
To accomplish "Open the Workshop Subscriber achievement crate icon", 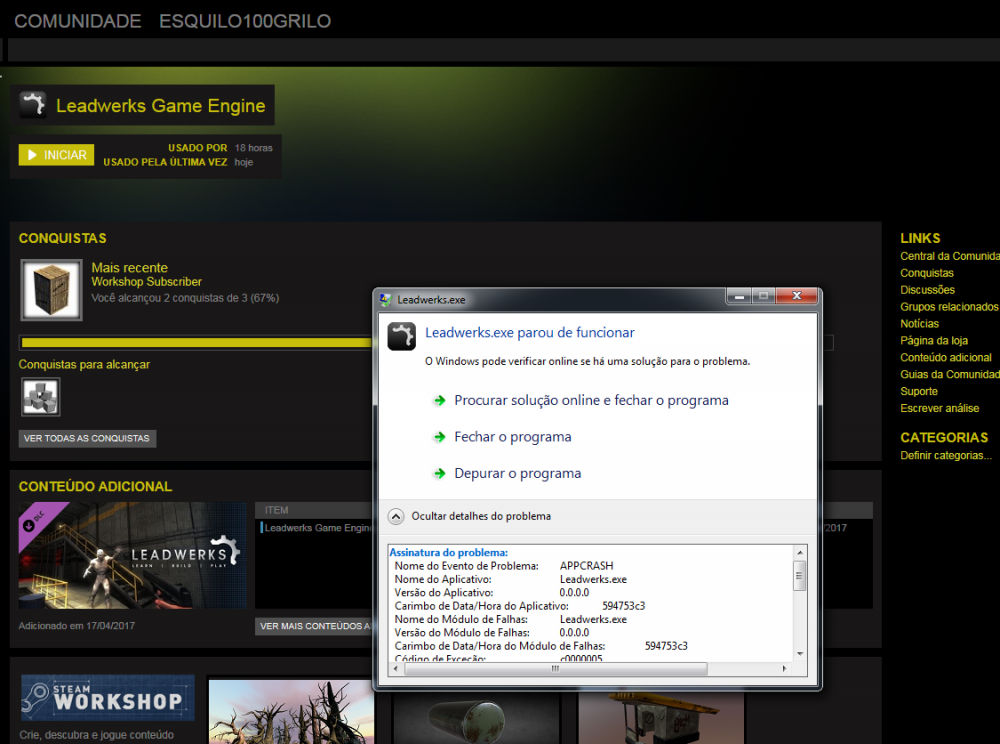I will (x=52, y=289).
